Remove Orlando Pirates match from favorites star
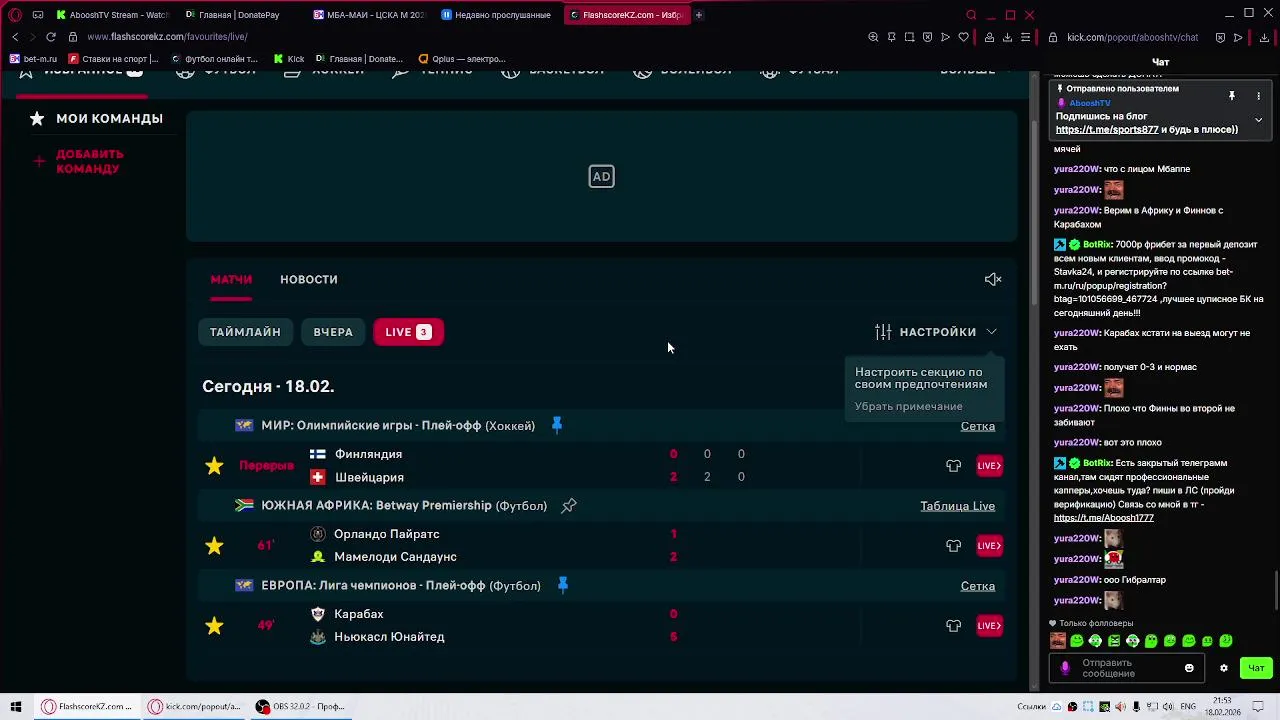Image resolution: width=1280 pixels, height=720 pixels. (214, 546)
